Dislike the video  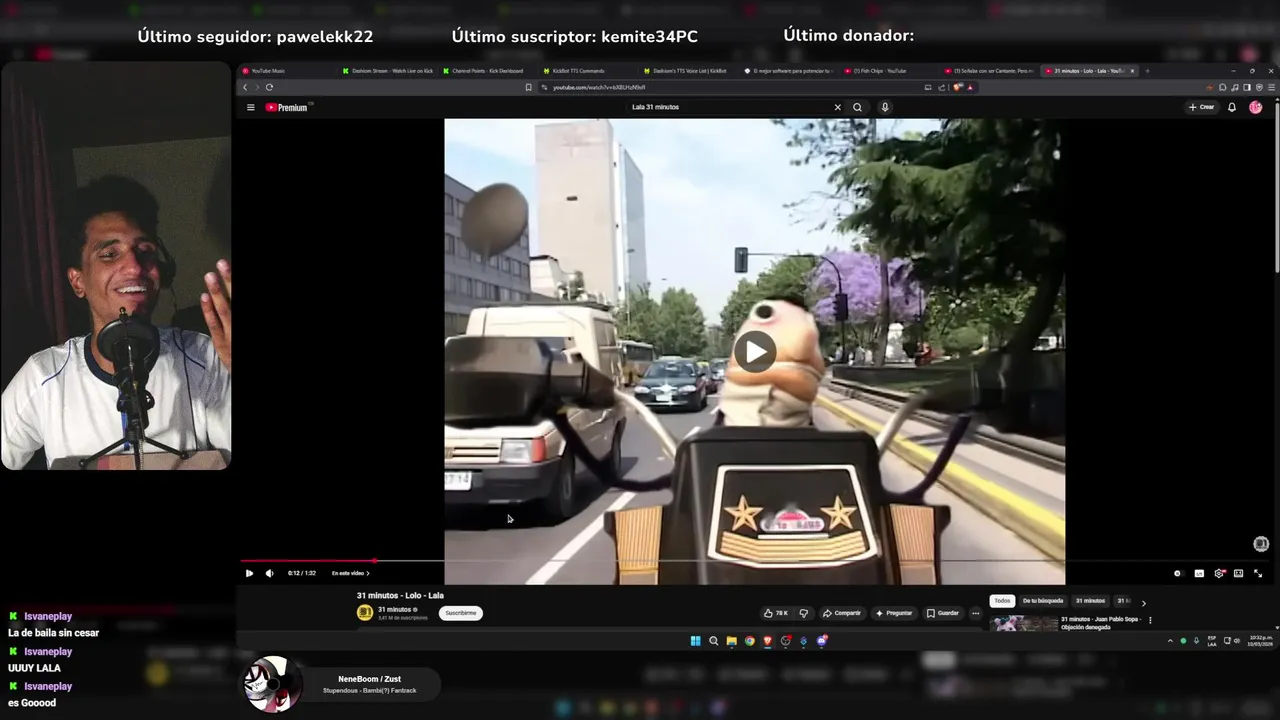[x=803, y=613]
